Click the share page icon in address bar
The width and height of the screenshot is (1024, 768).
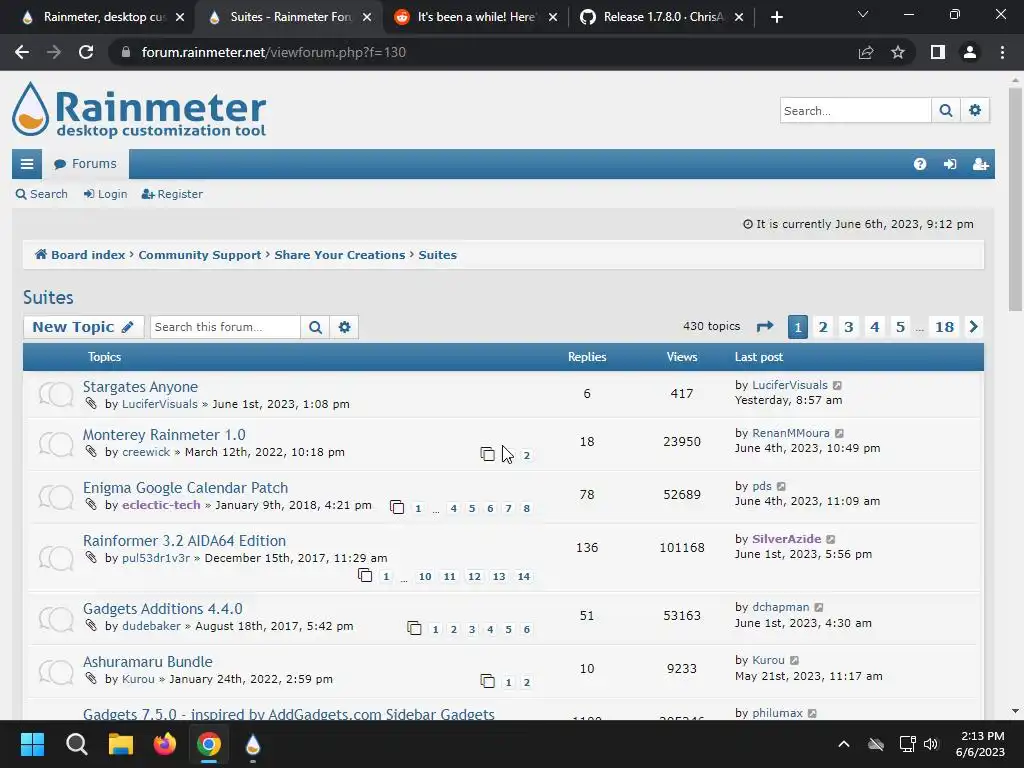click(x=866, y=52)
